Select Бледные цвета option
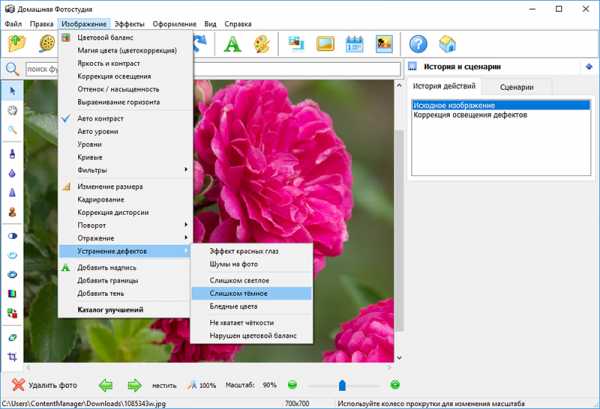This screenshot has height=409, width=600. [x=252, y=306]
